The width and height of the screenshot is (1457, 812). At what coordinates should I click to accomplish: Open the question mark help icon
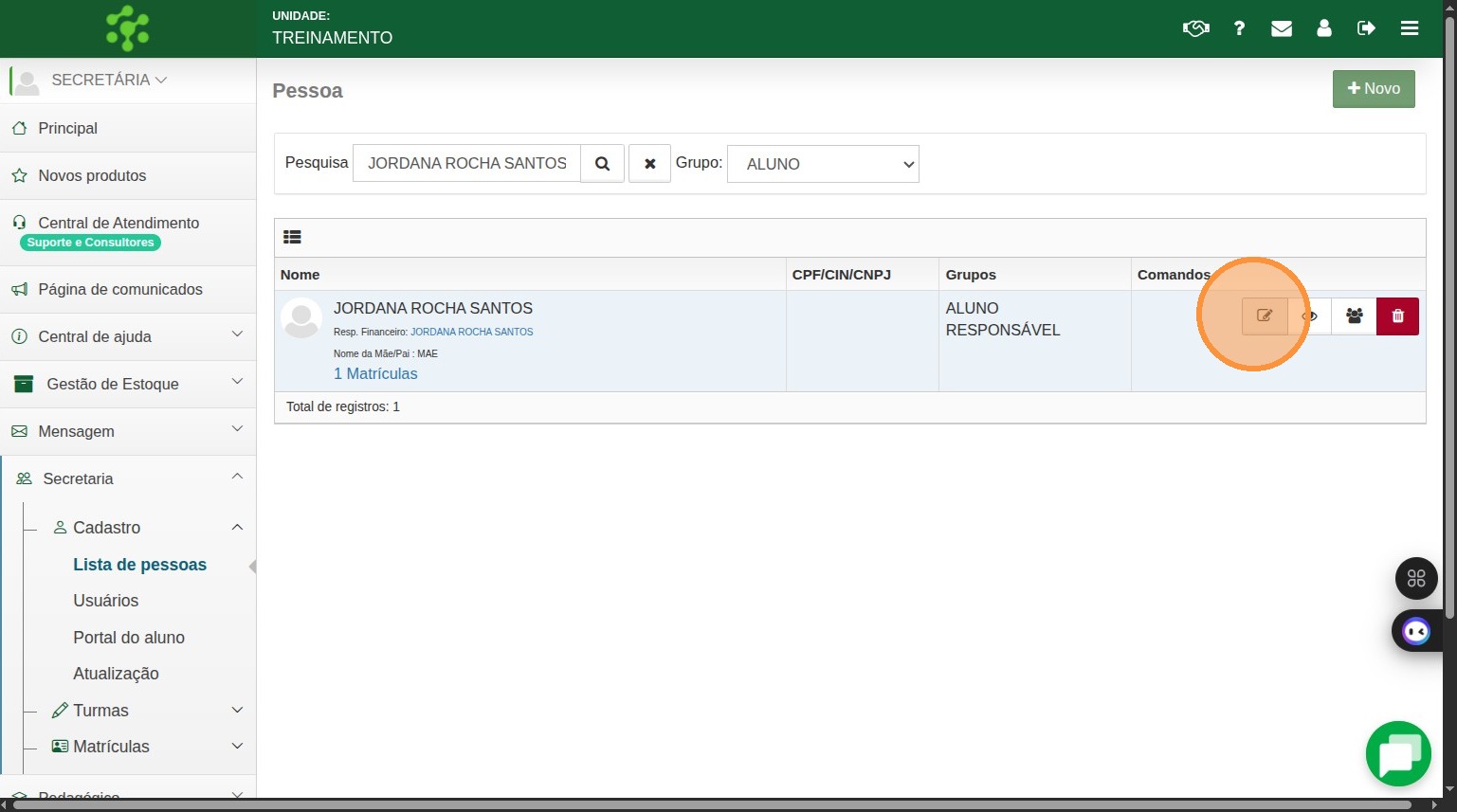[1239, 28]
